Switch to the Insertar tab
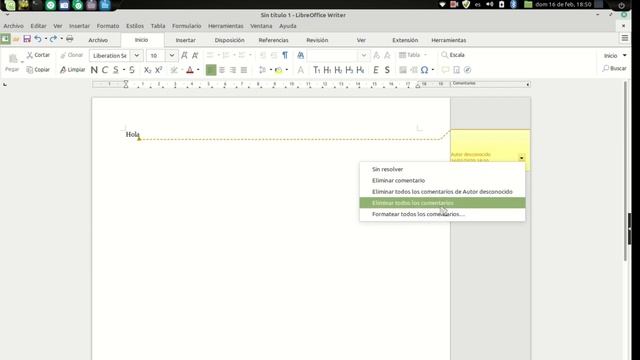This screenshot has height=360, width=640. [185, 40]
